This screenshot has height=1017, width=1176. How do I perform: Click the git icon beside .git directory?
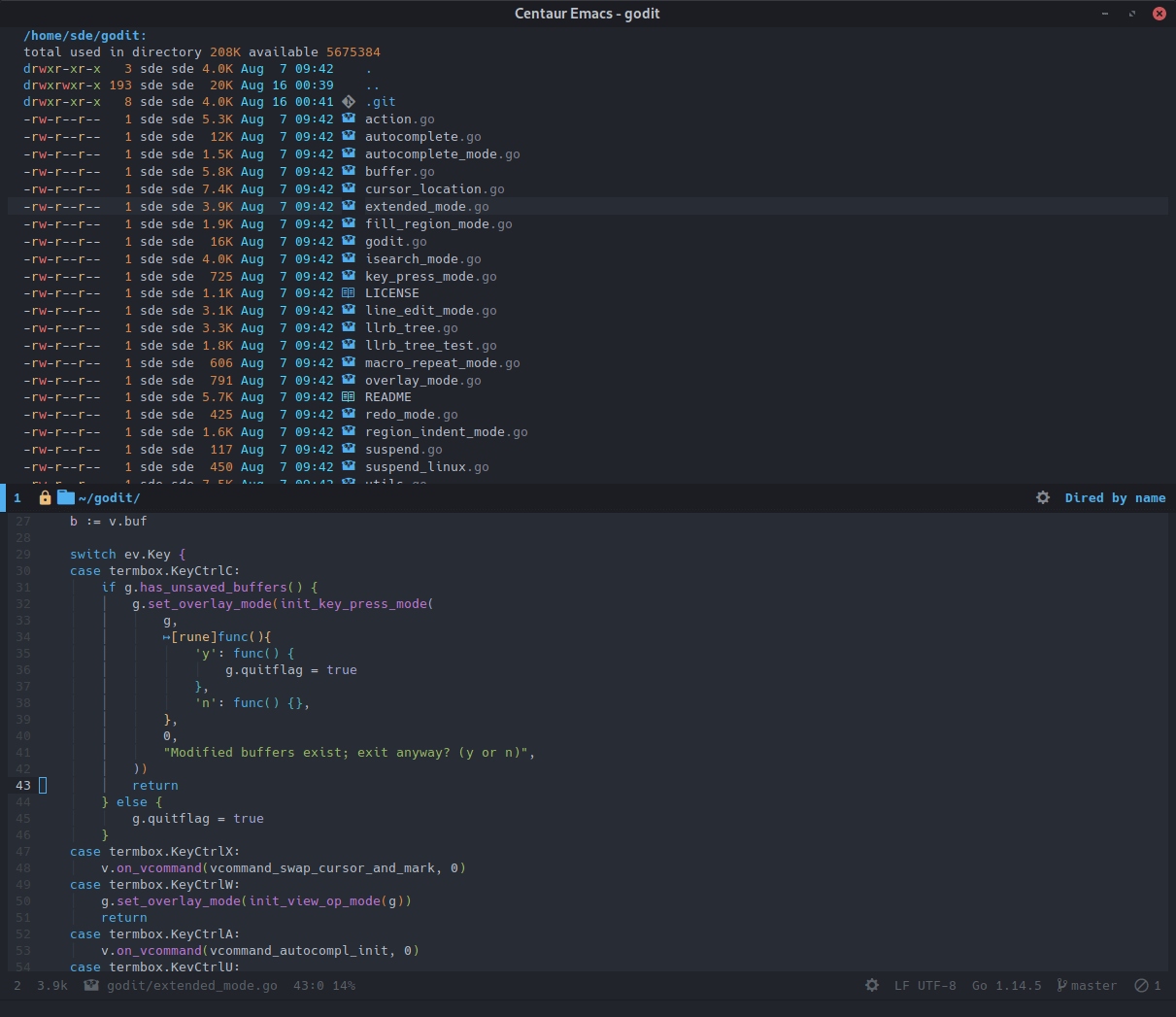click(x=349, y=101)
